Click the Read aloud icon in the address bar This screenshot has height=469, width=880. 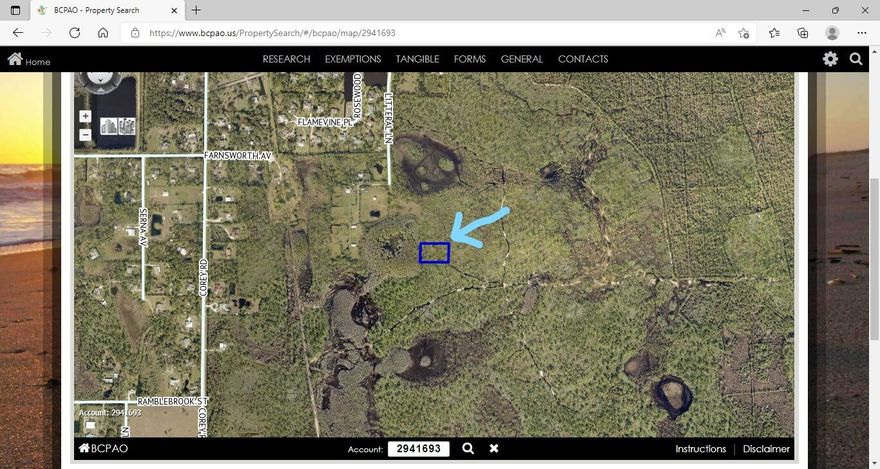[x=720, y=33]
